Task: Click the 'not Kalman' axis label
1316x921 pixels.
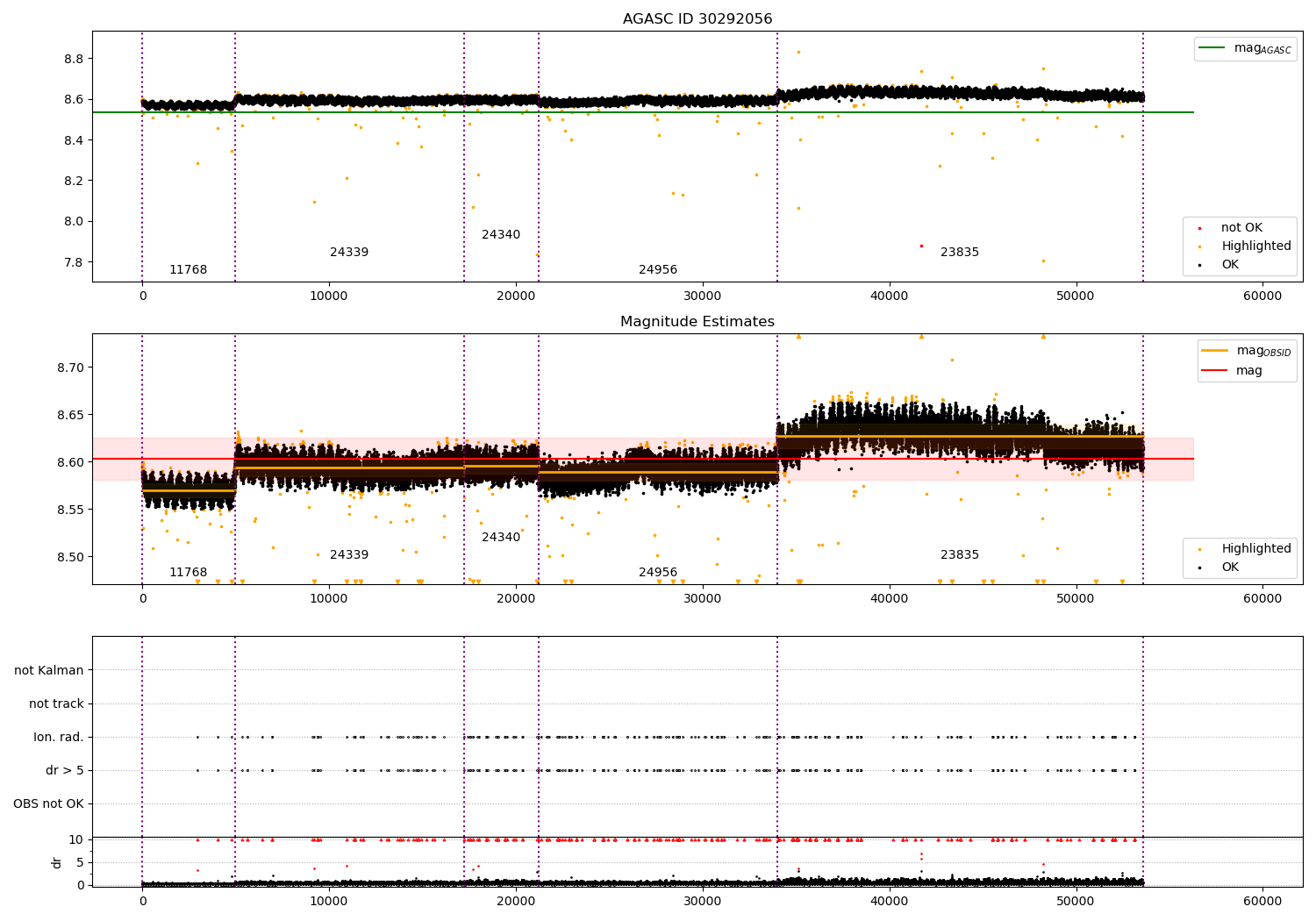Action: coord(49,670)
